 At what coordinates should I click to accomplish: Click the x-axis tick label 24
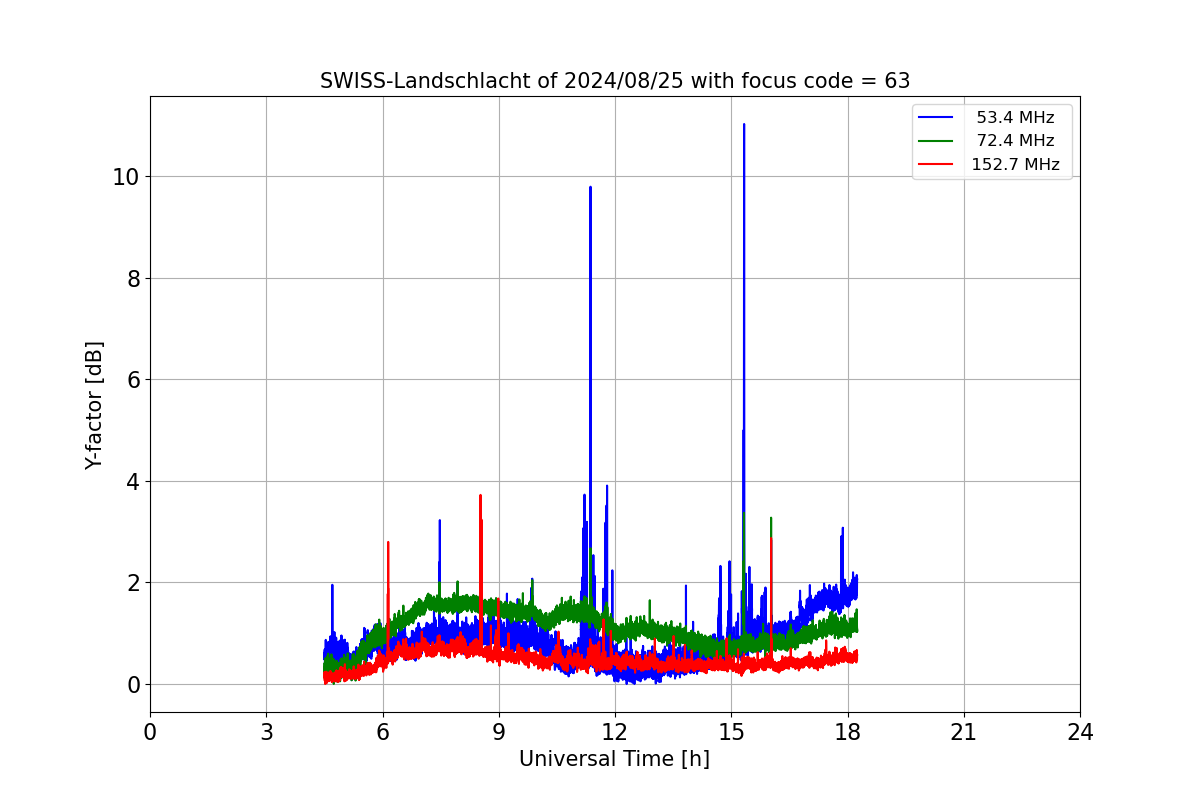click(x=1080, y=732)
